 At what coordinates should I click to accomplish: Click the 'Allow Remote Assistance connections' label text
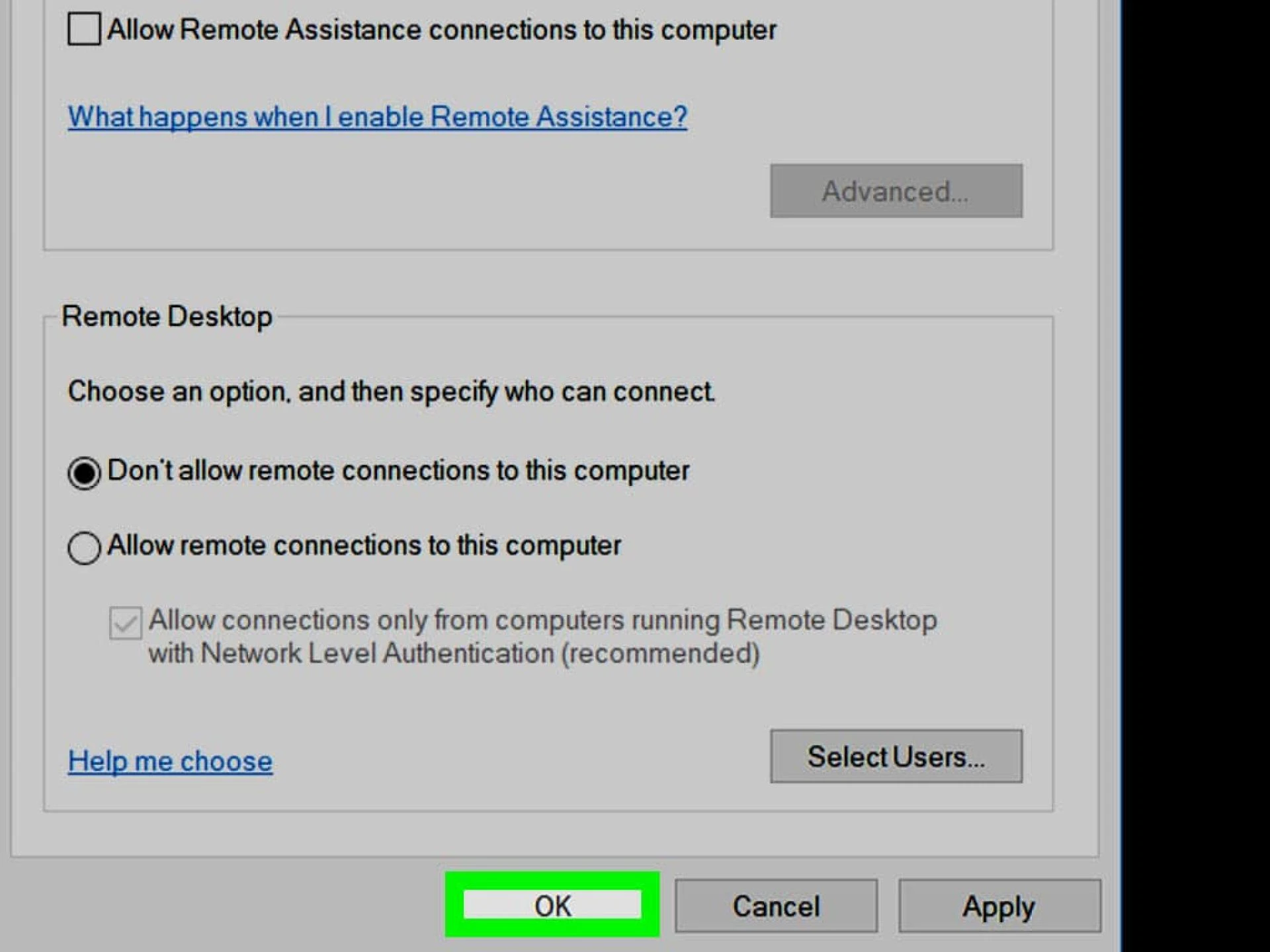click(x=441, y=30)
